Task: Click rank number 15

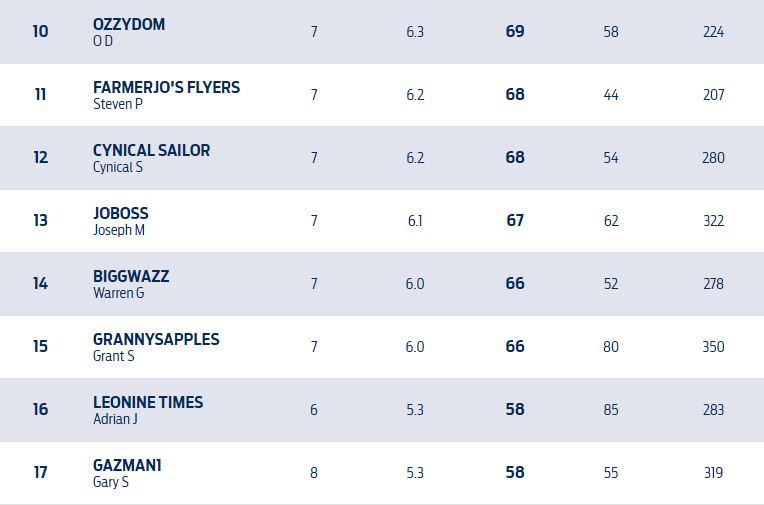Action: tap(40, 347)
